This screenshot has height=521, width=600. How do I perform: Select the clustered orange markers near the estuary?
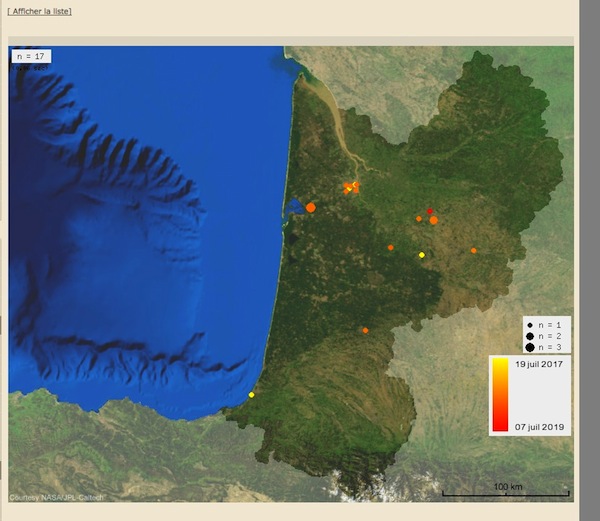click(x=351, y=186)
